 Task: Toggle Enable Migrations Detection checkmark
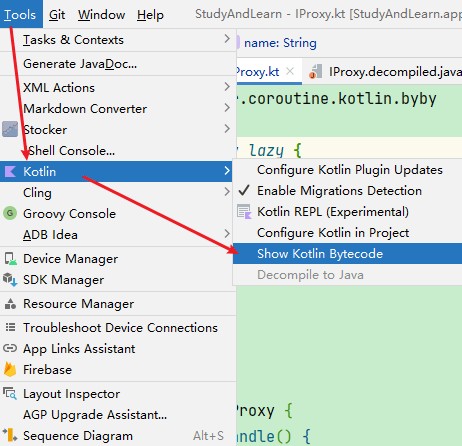(x=244, y=191)
